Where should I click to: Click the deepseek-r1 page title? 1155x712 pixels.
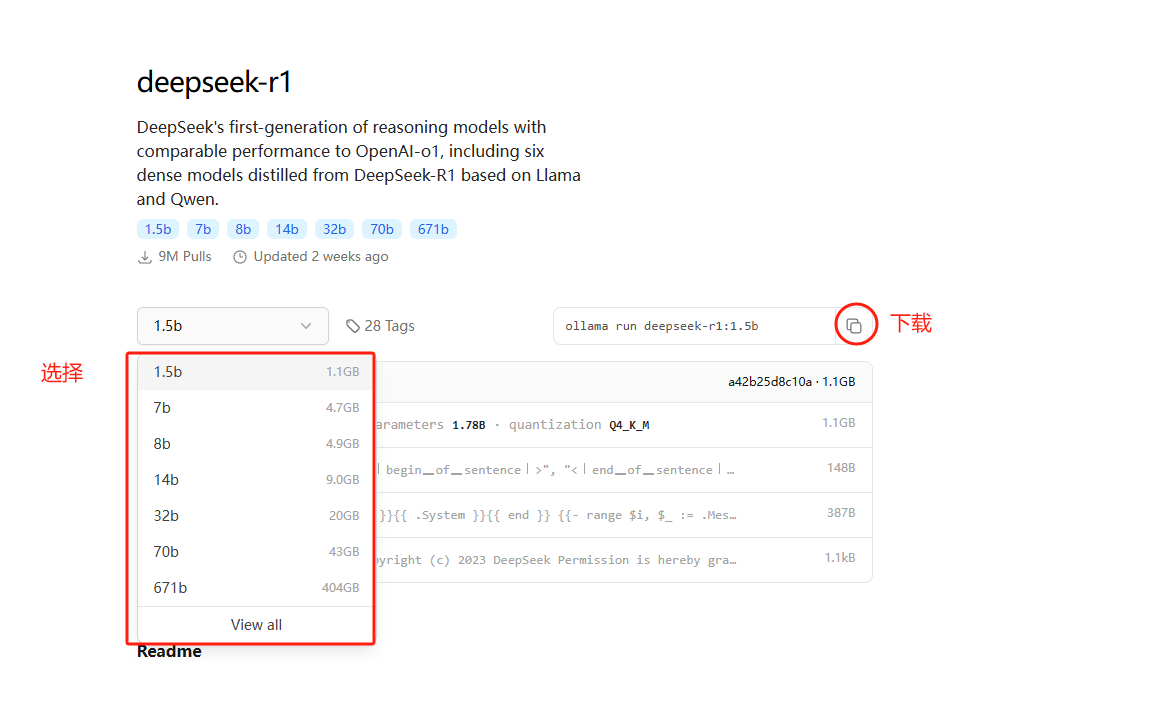tap(214, 82)
